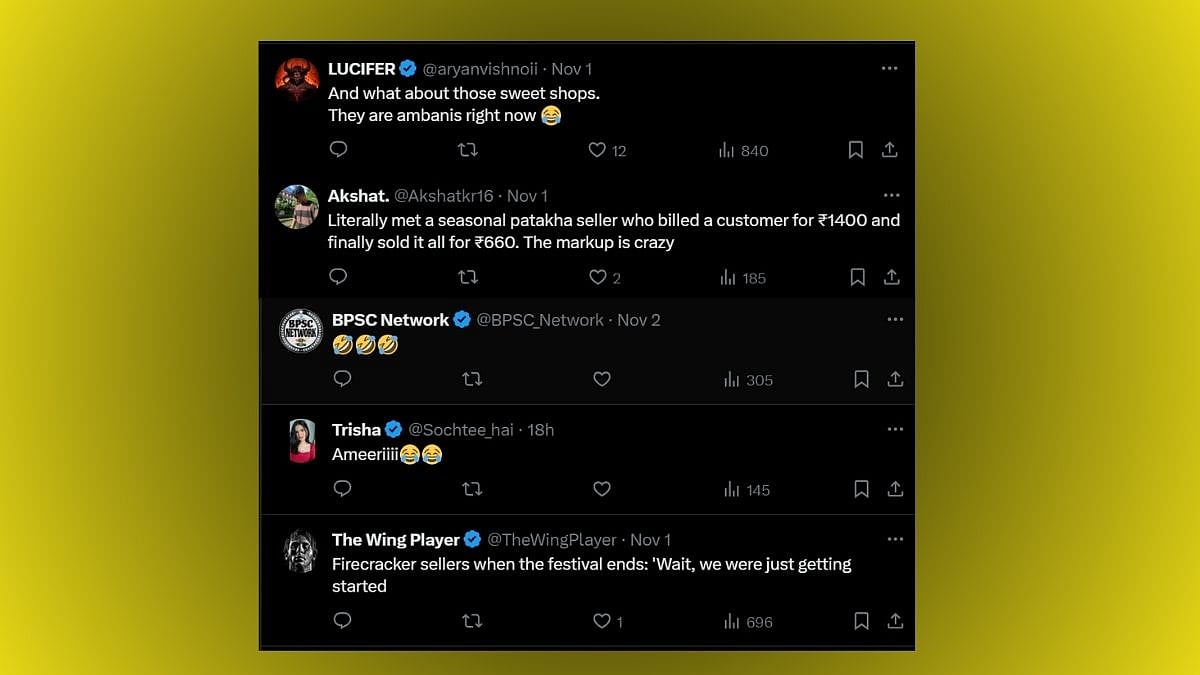
Task: Expand more menu on Trisha's tweet
Action: point(895,429)
